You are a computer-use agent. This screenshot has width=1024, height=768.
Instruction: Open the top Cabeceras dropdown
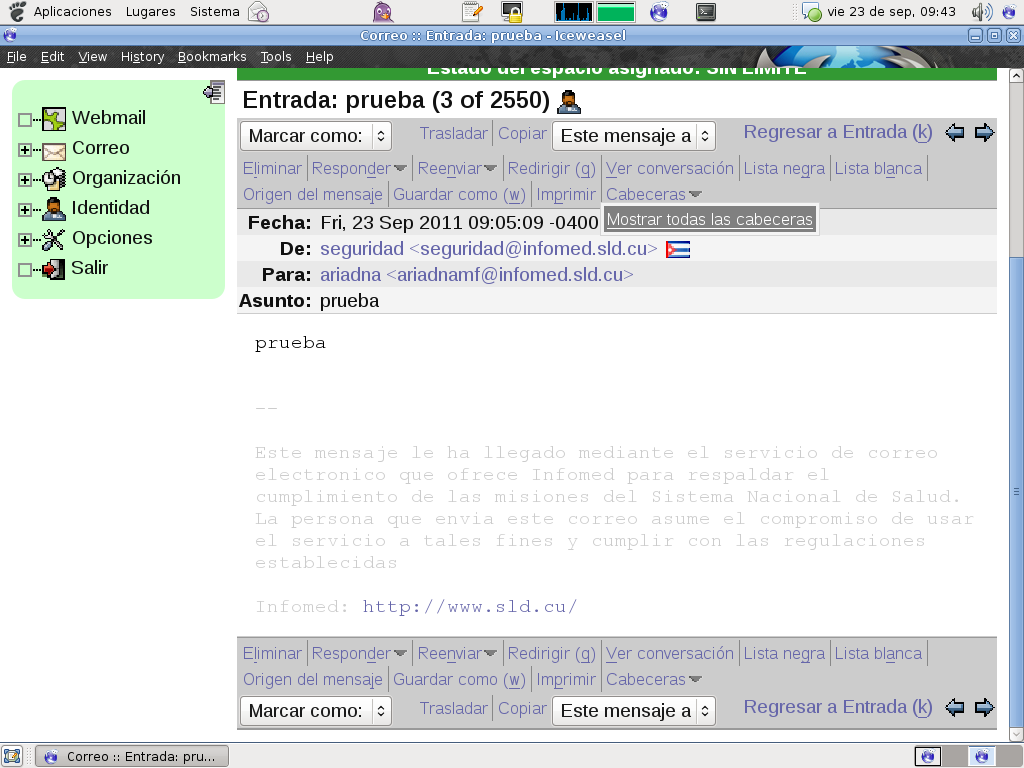(654, 195)
